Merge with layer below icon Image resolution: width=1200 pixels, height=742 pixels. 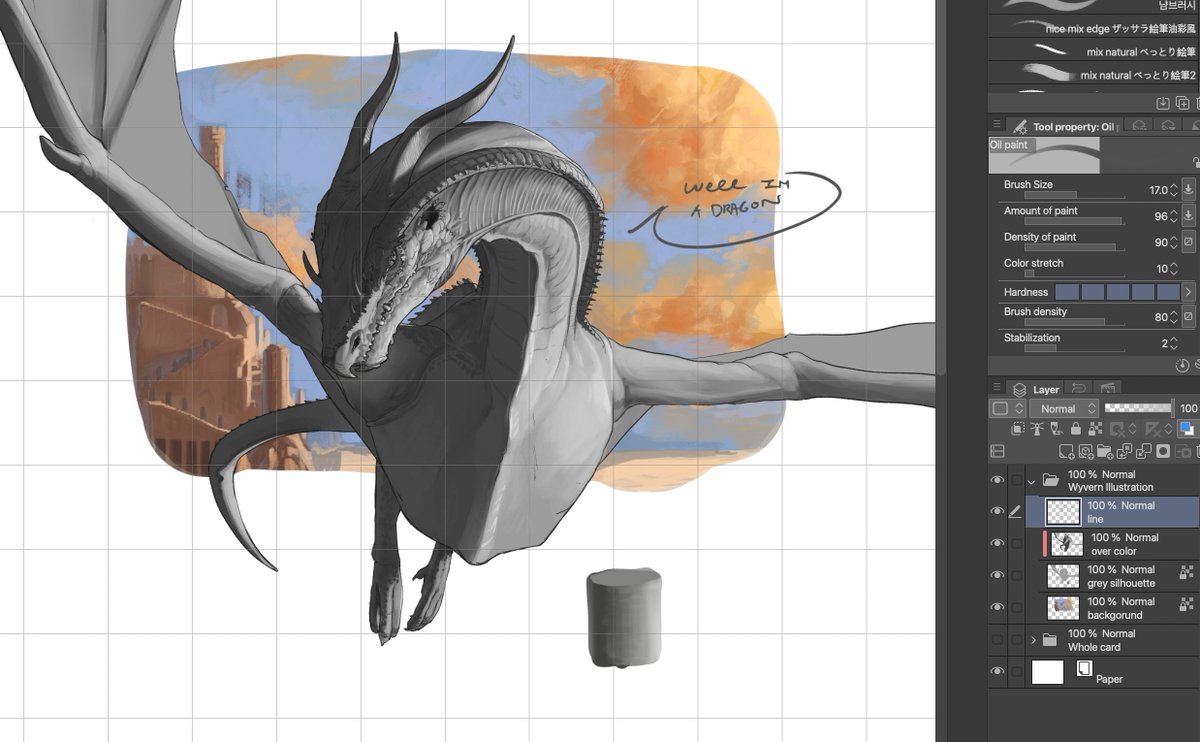[x=1143, y=452]
